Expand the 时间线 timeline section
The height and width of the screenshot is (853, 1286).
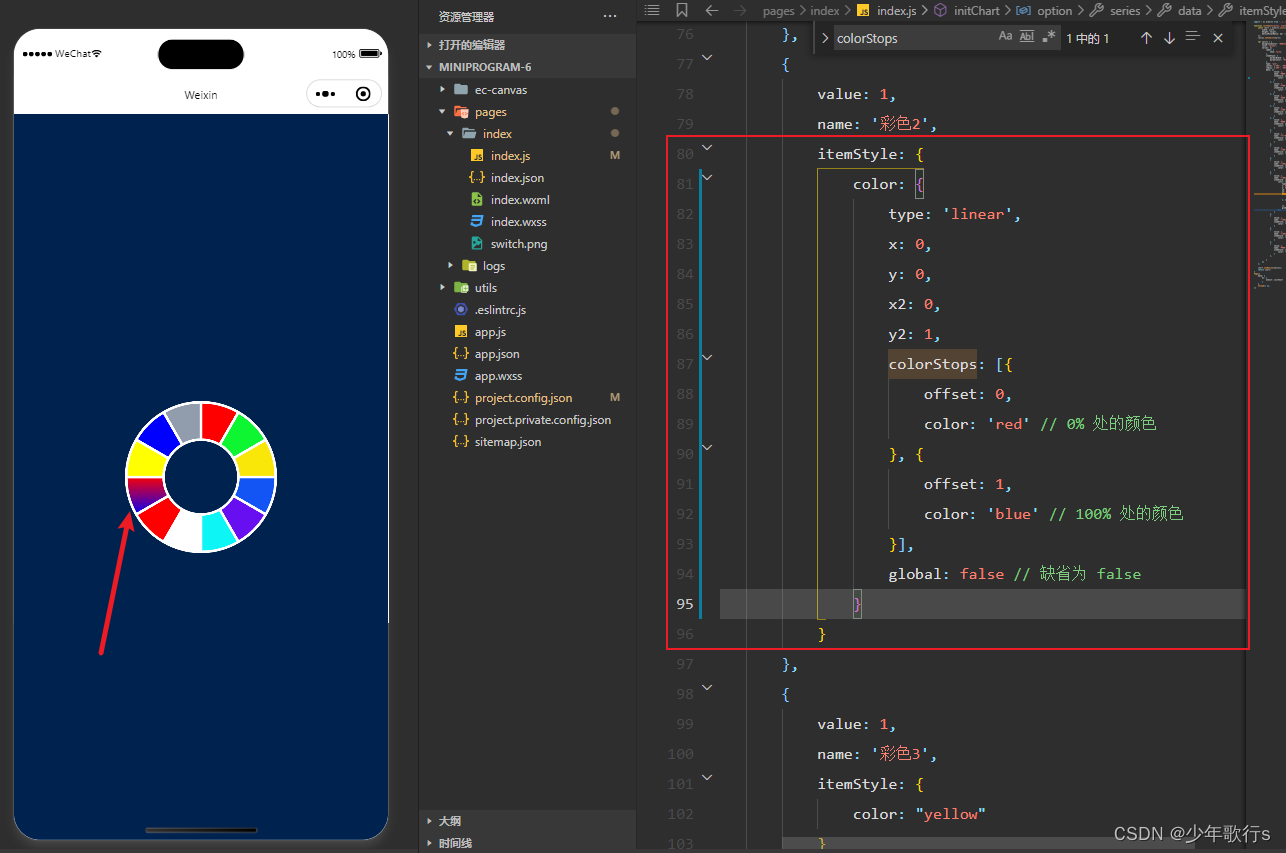tap(528, 843)
